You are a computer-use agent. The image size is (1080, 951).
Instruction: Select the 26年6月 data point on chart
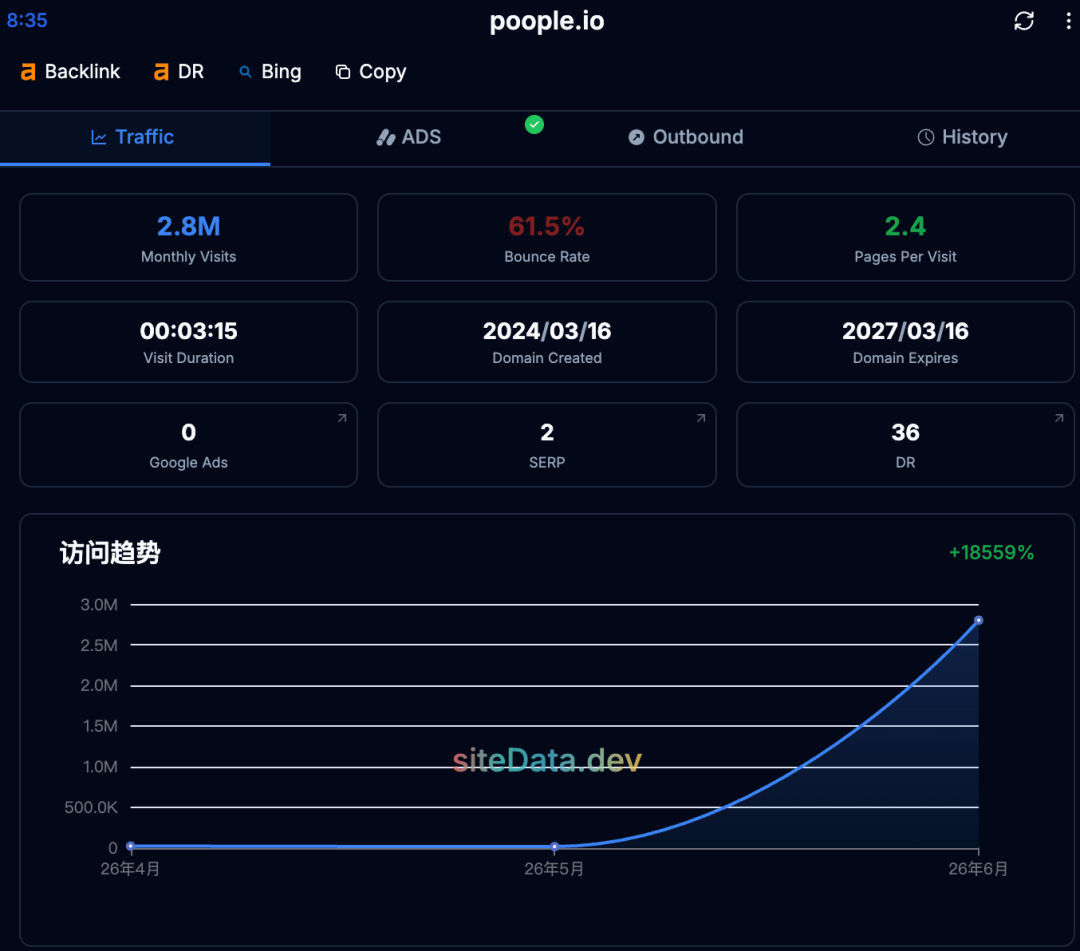tap(978, 620)
